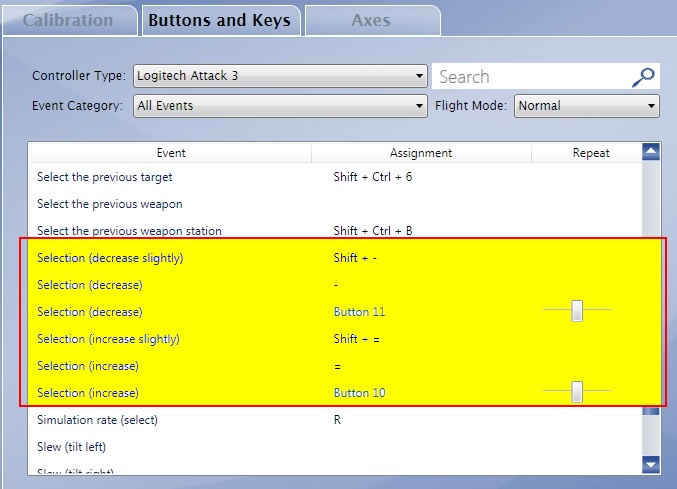Expand the Controller Type dropdown
Image resolution: width=677 pixels, height=489 pixels.
[x=280, y=76]
